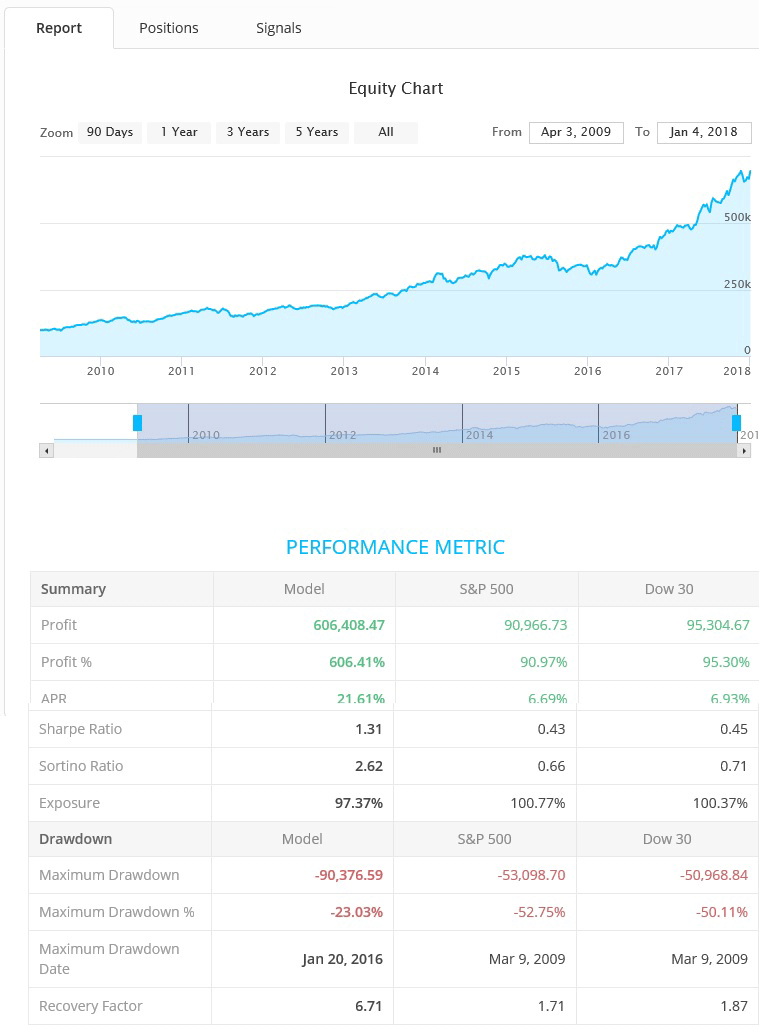Click the navigator scroll left arrow
Screen dimensions: 759x1025
coord(46,451)
